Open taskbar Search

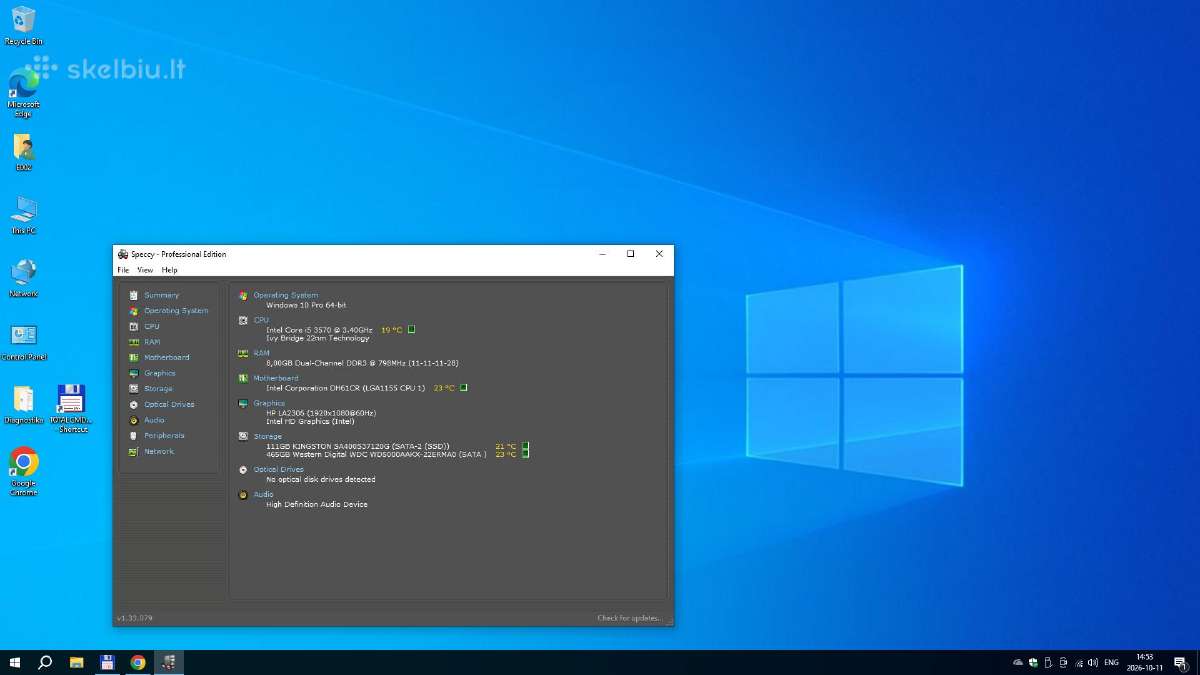tap(45, 662)
